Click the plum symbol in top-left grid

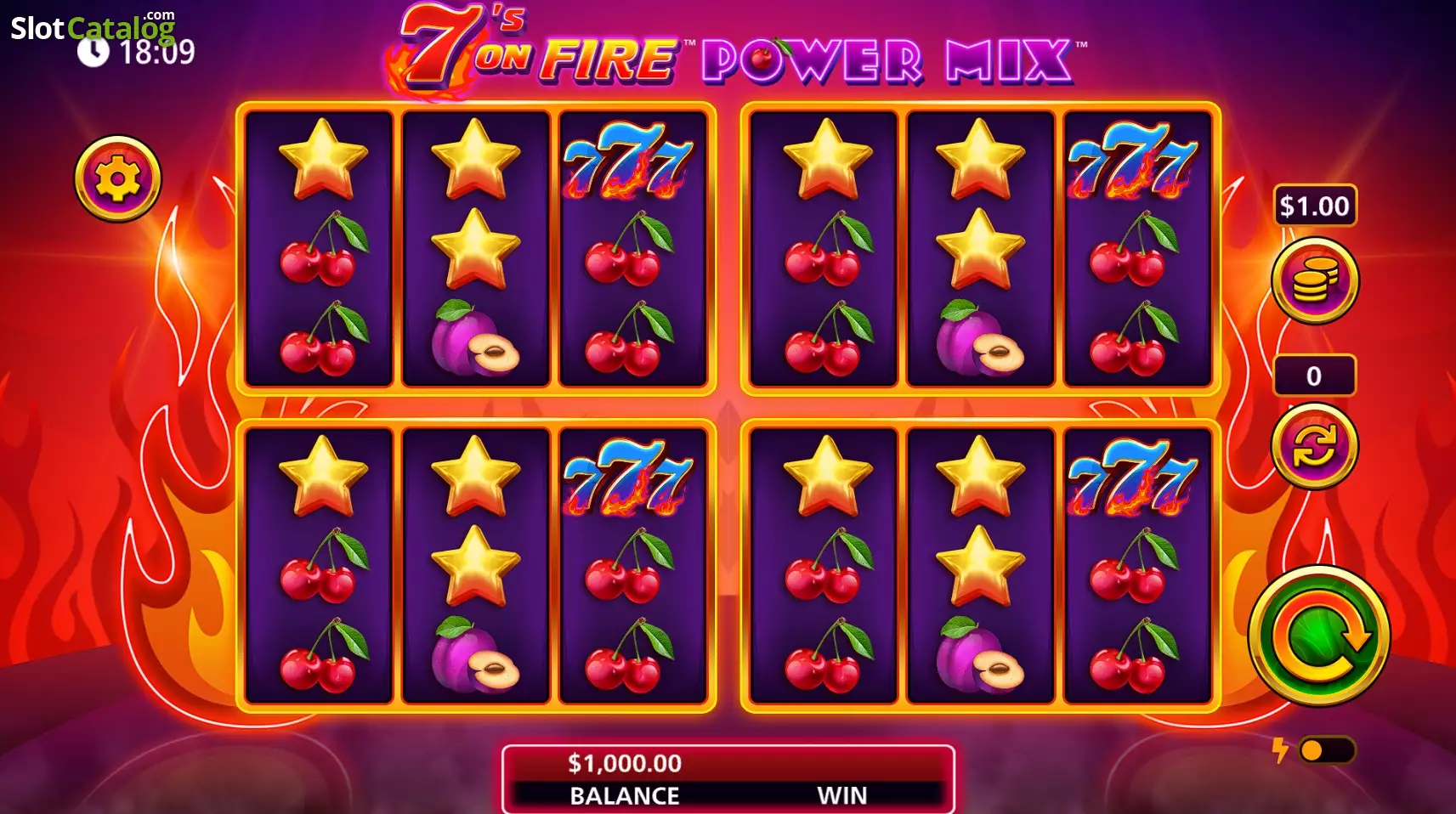475,337
